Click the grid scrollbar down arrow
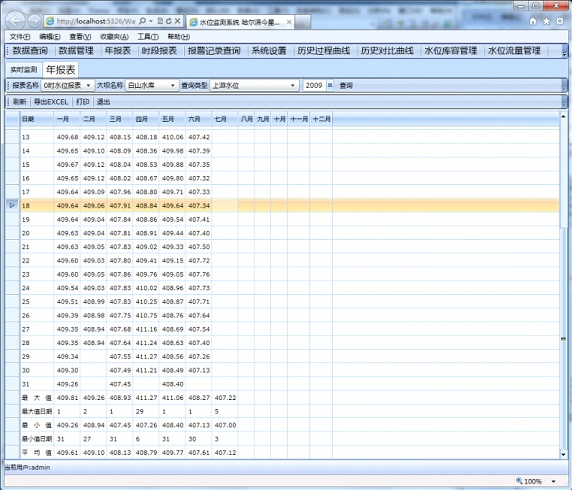This screenshot has height=490, width=572. pos(563,454)
